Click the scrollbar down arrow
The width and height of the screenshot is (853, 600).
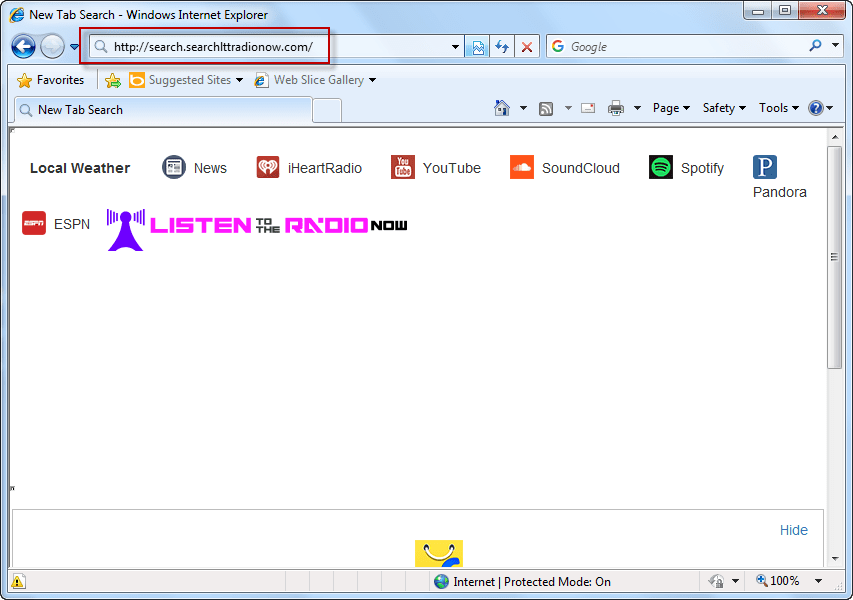click(835, 559)
